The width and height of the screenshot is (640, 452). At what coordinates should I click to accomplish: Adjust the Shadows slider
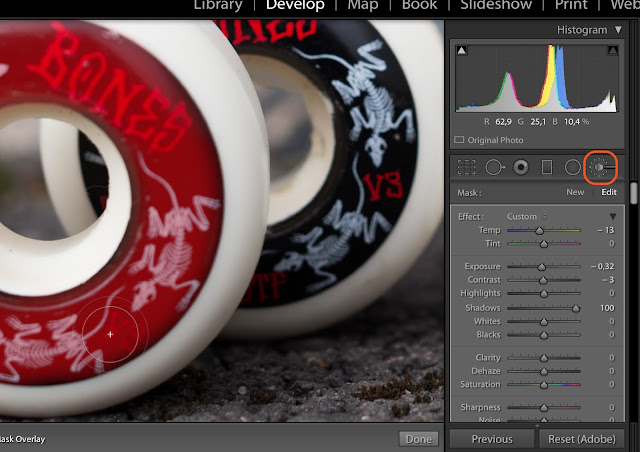[x=576, y=308]
